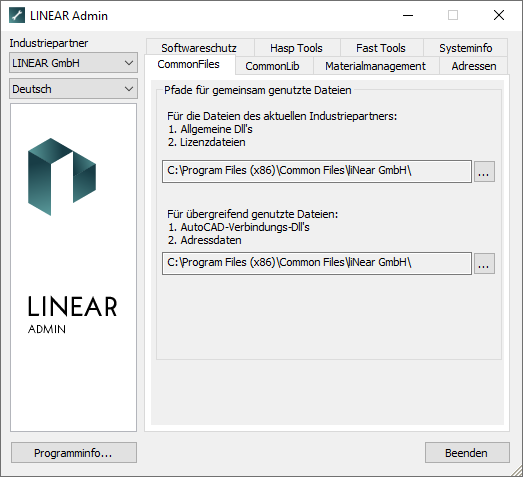Click the '1. AutoCAD-Verbindungs-Dll's' text
The image size is (523, 477).
[239, 227]
